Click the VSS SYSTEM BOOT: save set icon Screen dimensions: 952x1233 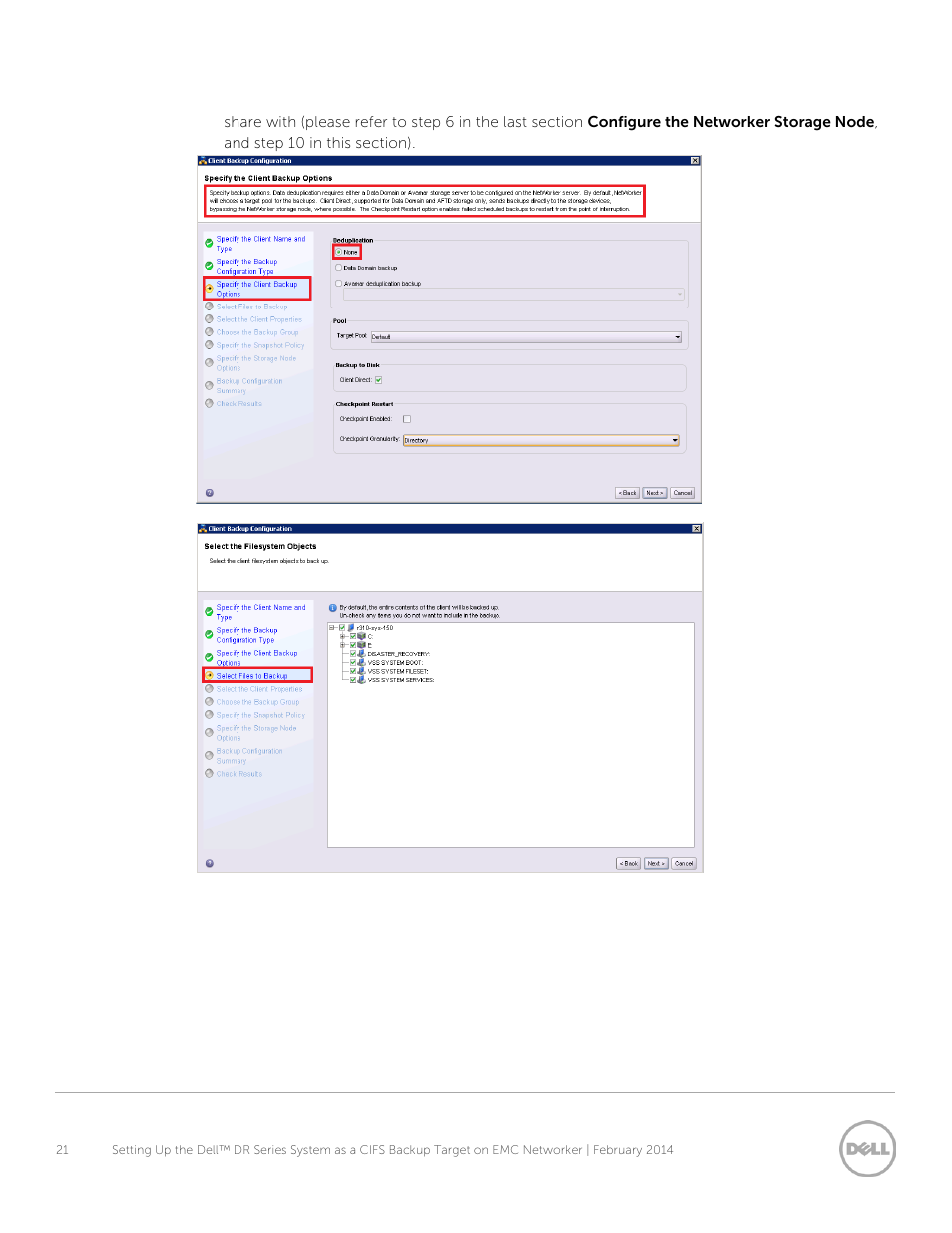[361, 662]
